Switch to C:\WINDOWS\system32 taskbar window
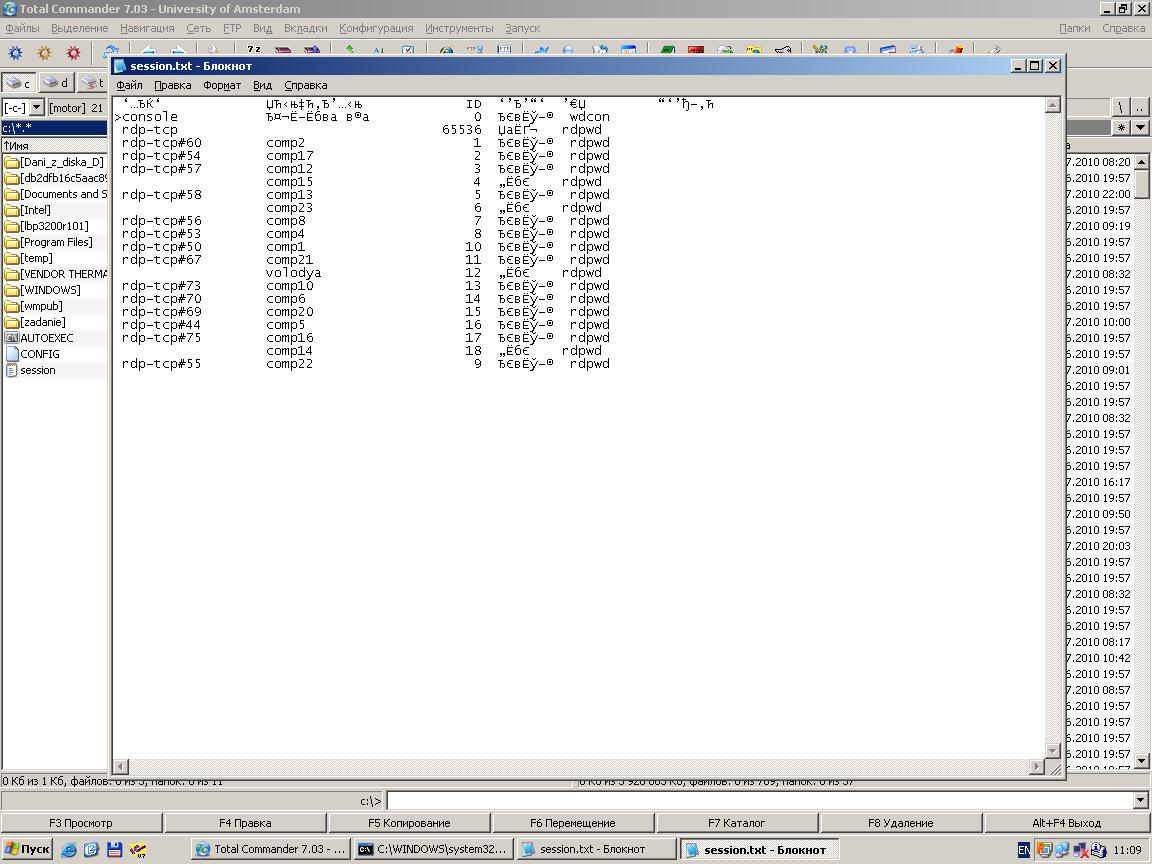Image resolution: width=1152 pixels, height=864 pixels. pos(433,849)
